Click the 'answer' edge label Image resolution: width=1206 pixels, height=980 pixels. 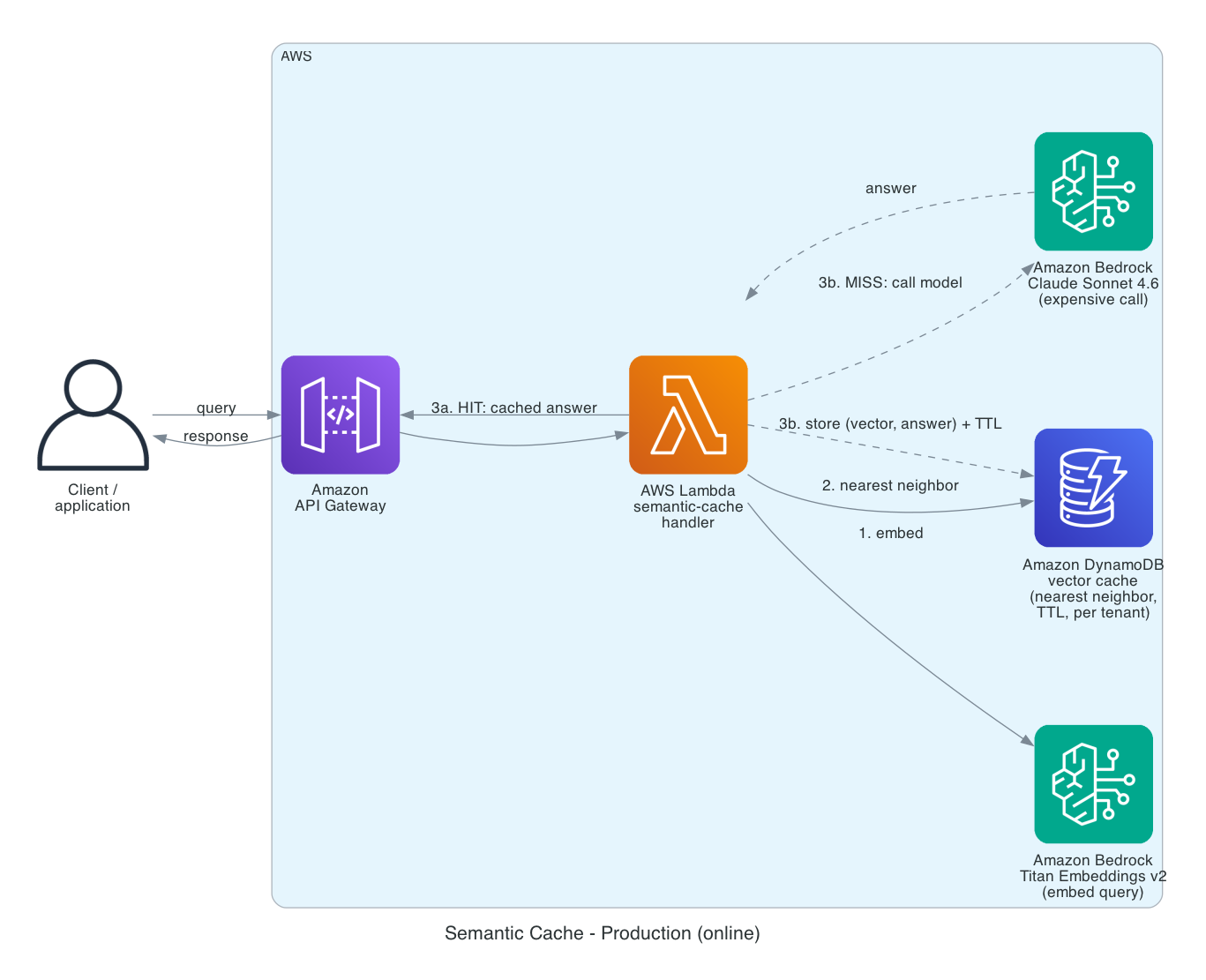(x=891, y=189)
